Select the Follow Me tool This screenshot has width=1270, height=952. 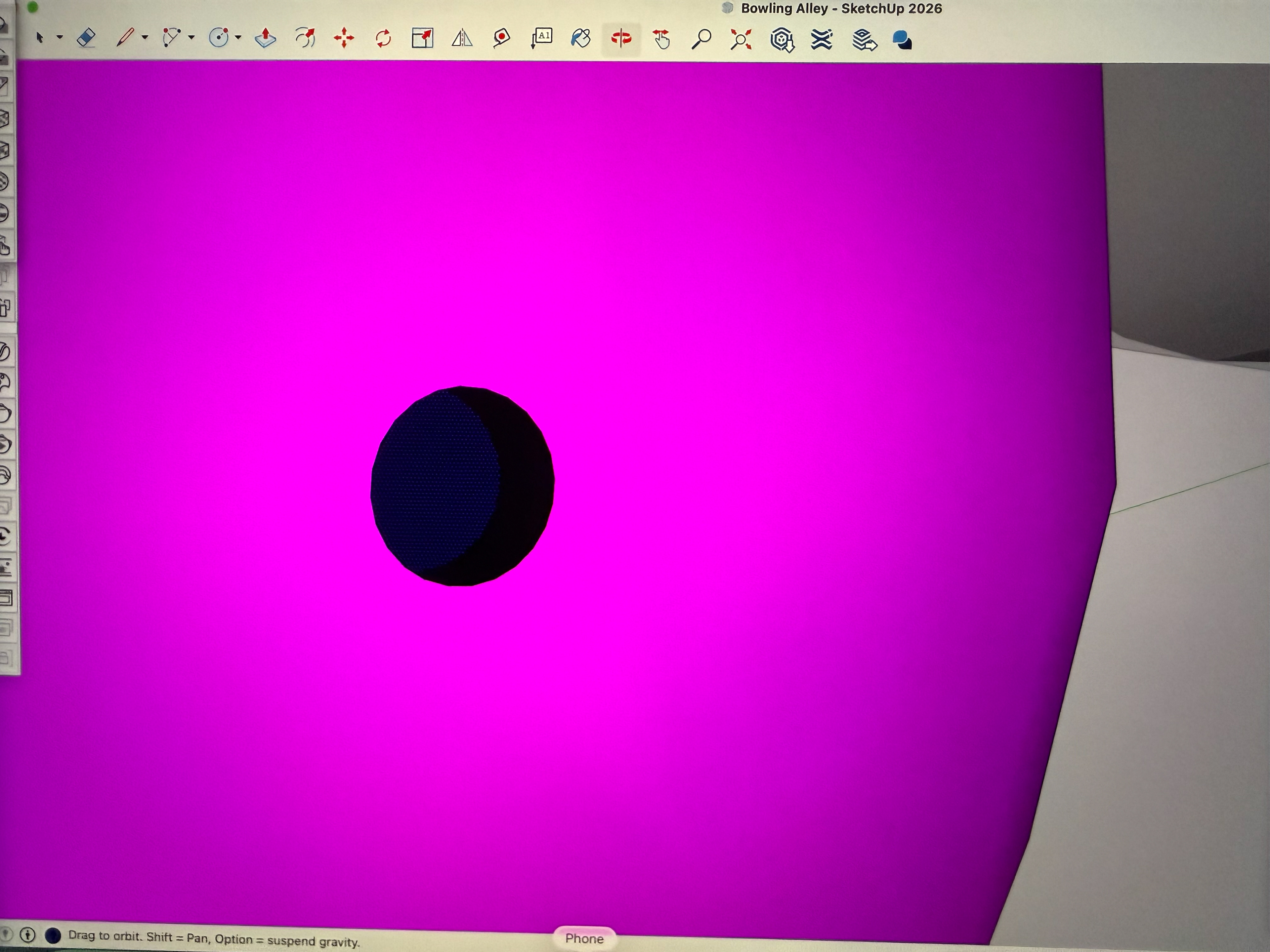point(306,38)
